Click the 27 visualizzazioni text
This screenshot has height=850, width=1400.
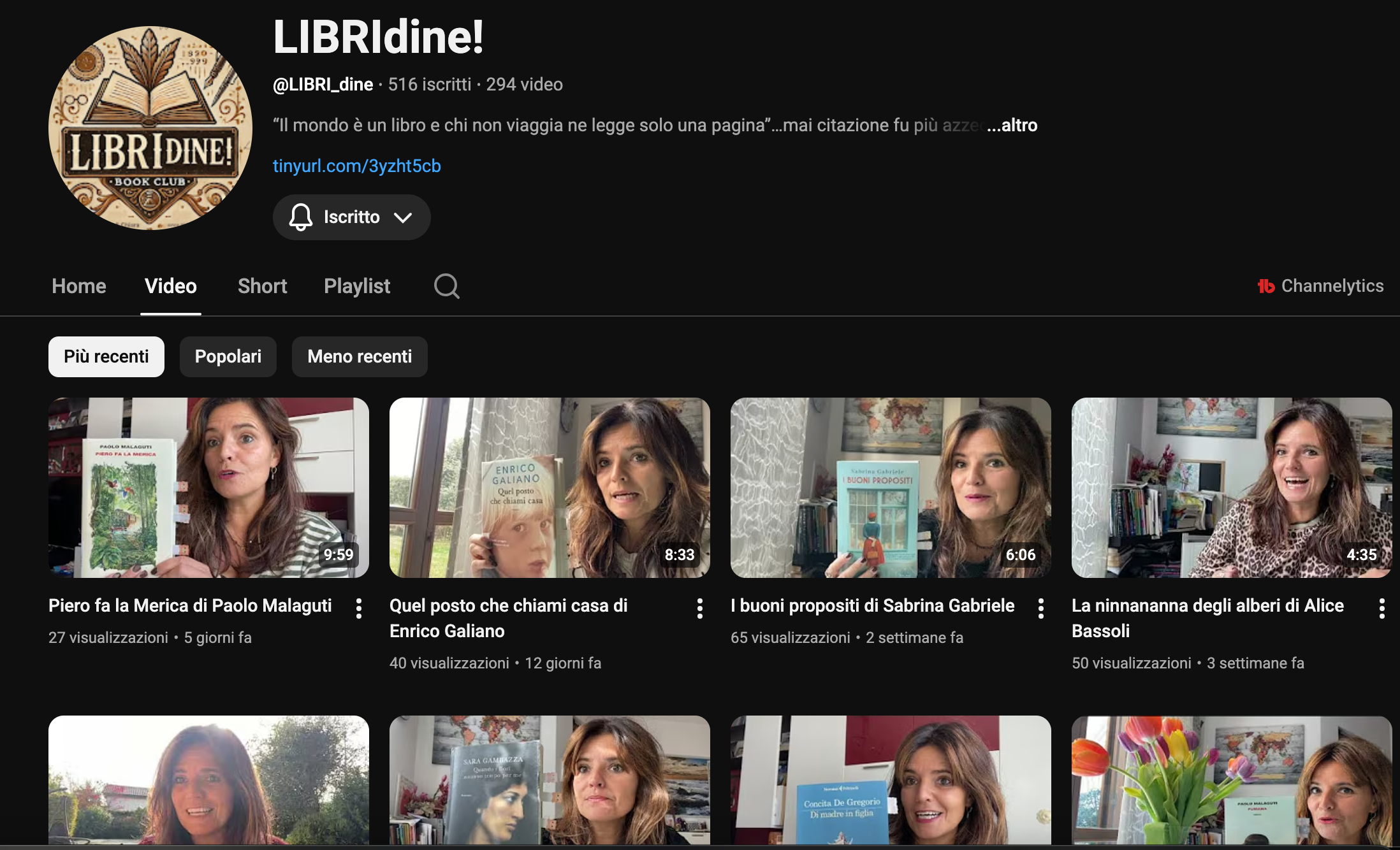click(108, 638)
